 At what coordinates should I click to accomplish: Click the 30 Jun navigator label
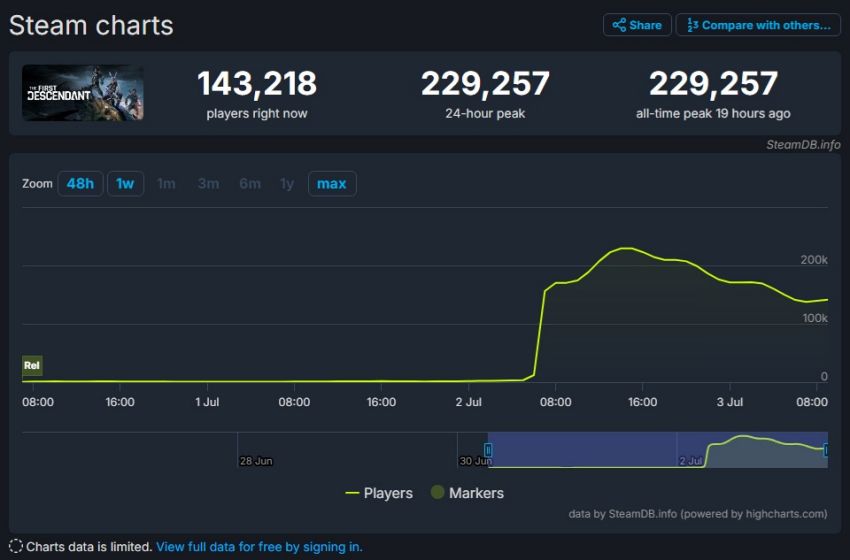475,461
